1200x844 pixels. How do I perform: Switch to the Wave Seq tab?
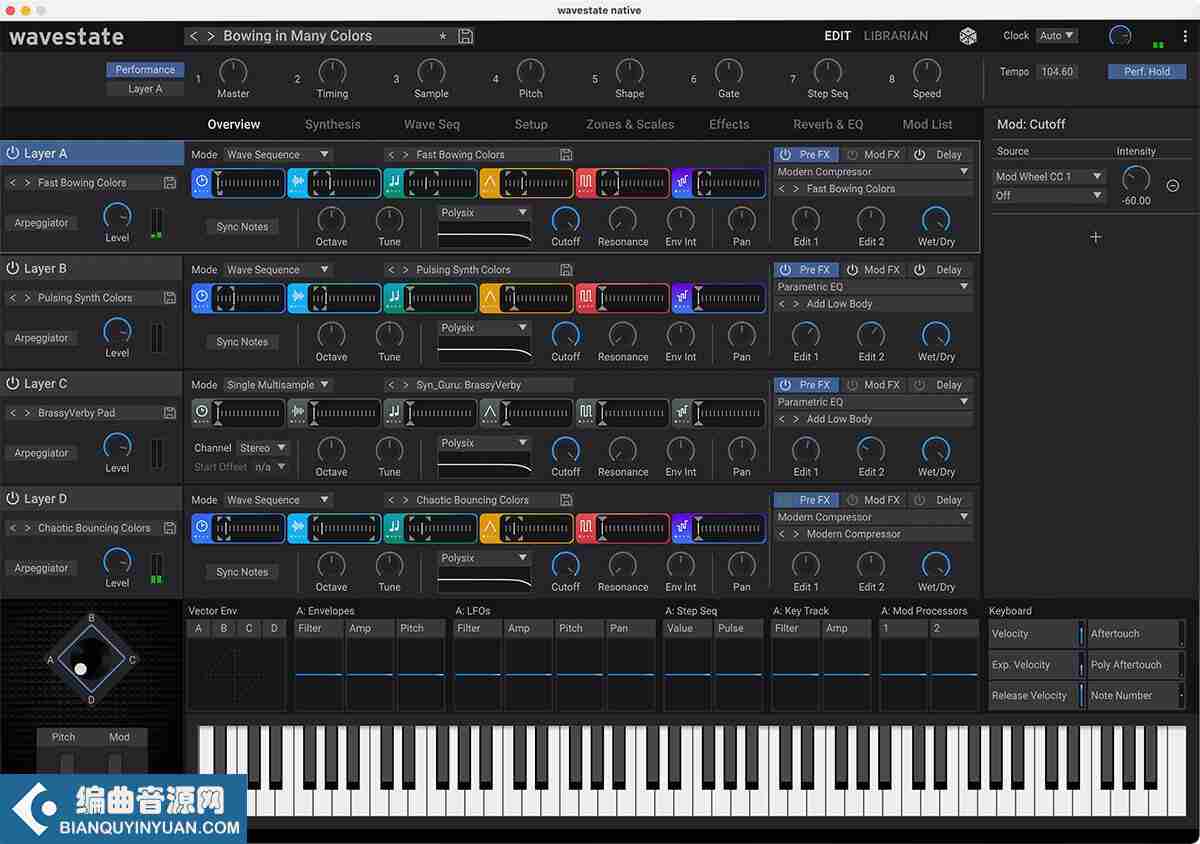click(x=432, y=125)
